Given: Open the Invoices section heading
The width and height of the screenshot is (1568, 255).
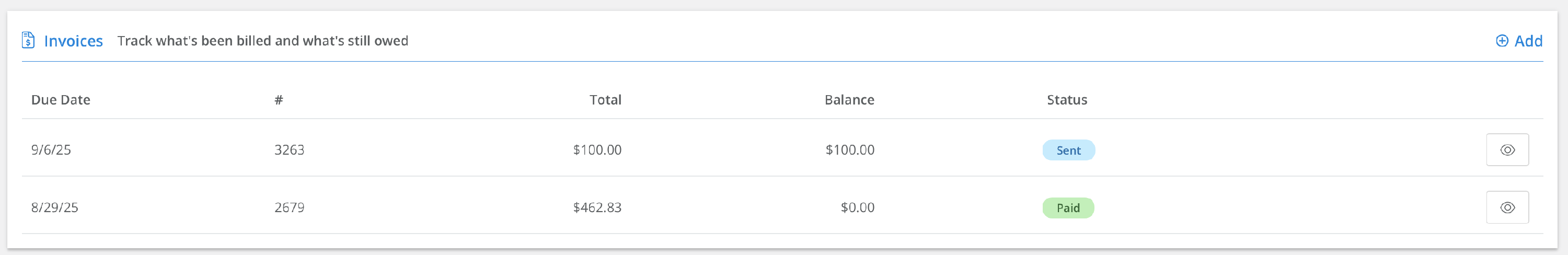Looking at the screenshot, I should click(x=73, y=41).
